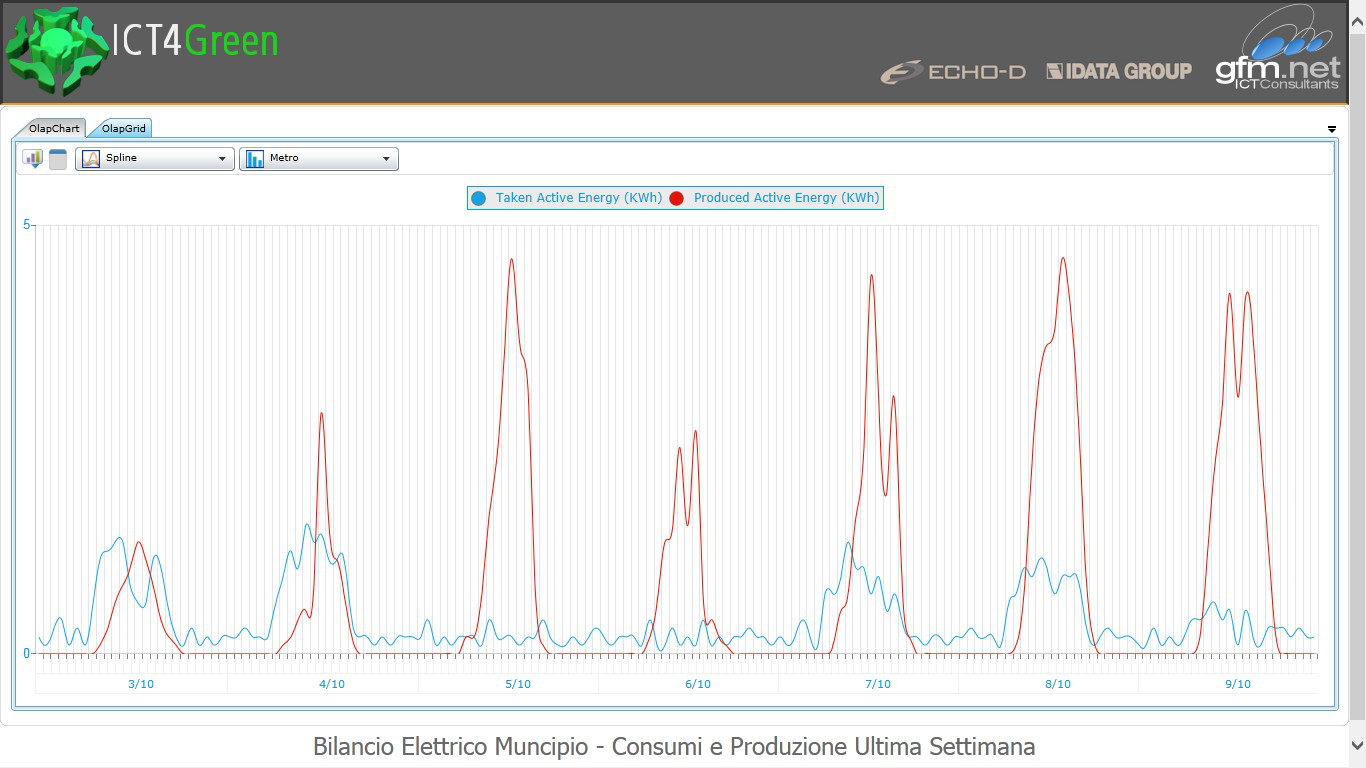Expand the tab list dropdown arrow at right
The image size is (1366, 768).
tap(1331, 129)
